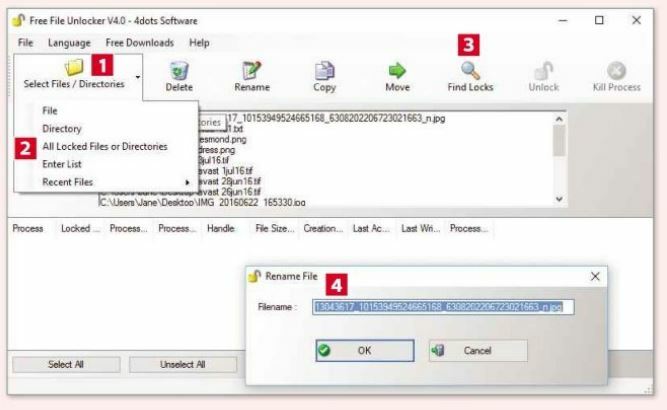This screenshot has height=410, width=667.
Task: Click the Handle column header
Action: click(220, 228)
